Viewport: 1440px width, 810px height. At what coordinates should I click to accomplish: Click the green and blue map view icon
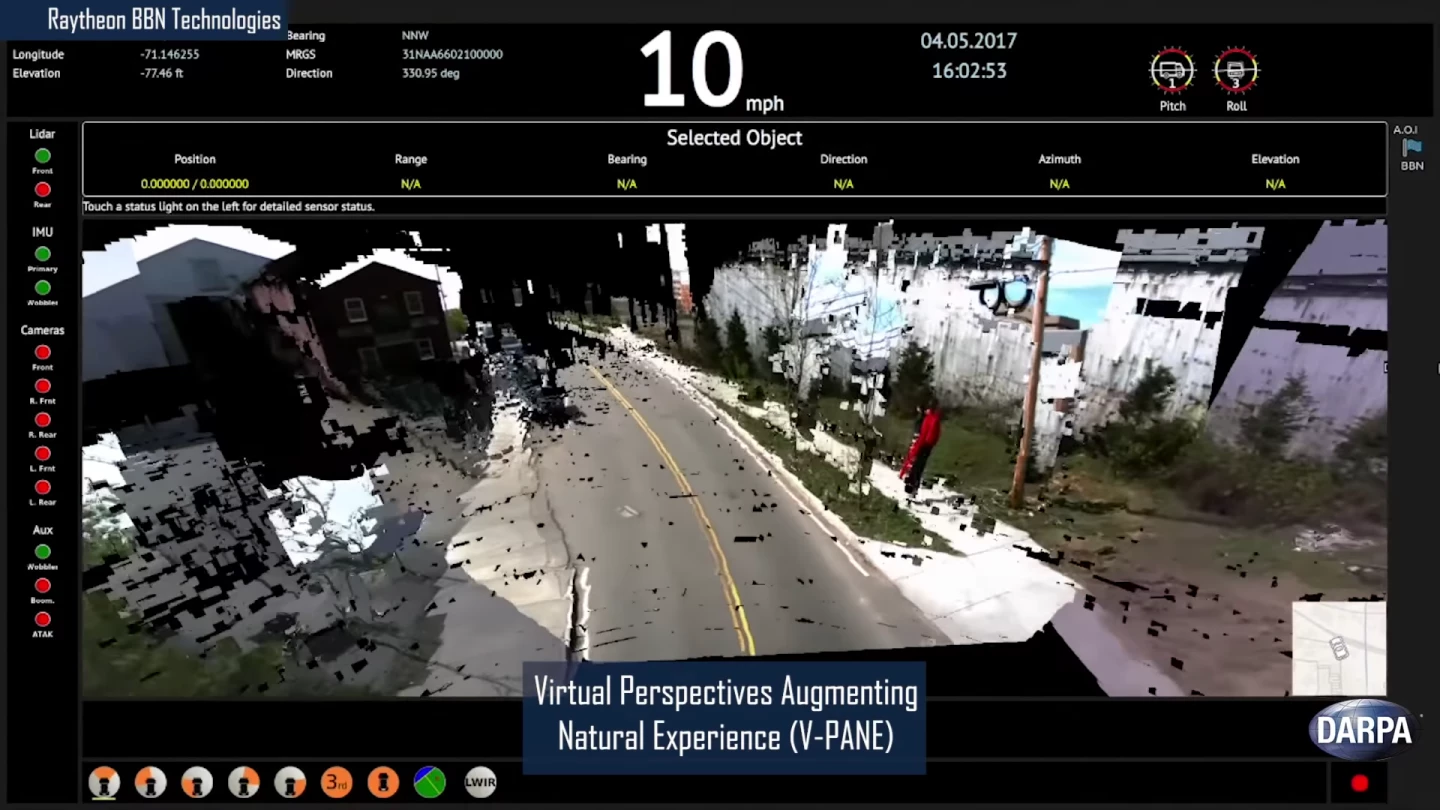[x=430, y=782]
